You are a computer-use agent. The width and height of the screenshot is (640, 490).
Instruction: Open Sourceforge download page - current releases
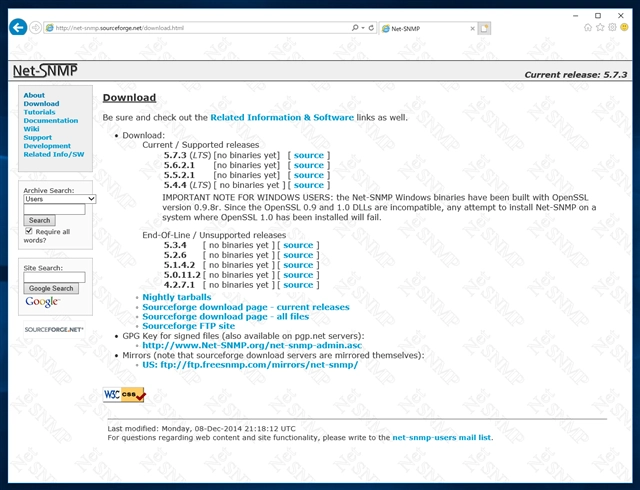click(x=246, y=307)
